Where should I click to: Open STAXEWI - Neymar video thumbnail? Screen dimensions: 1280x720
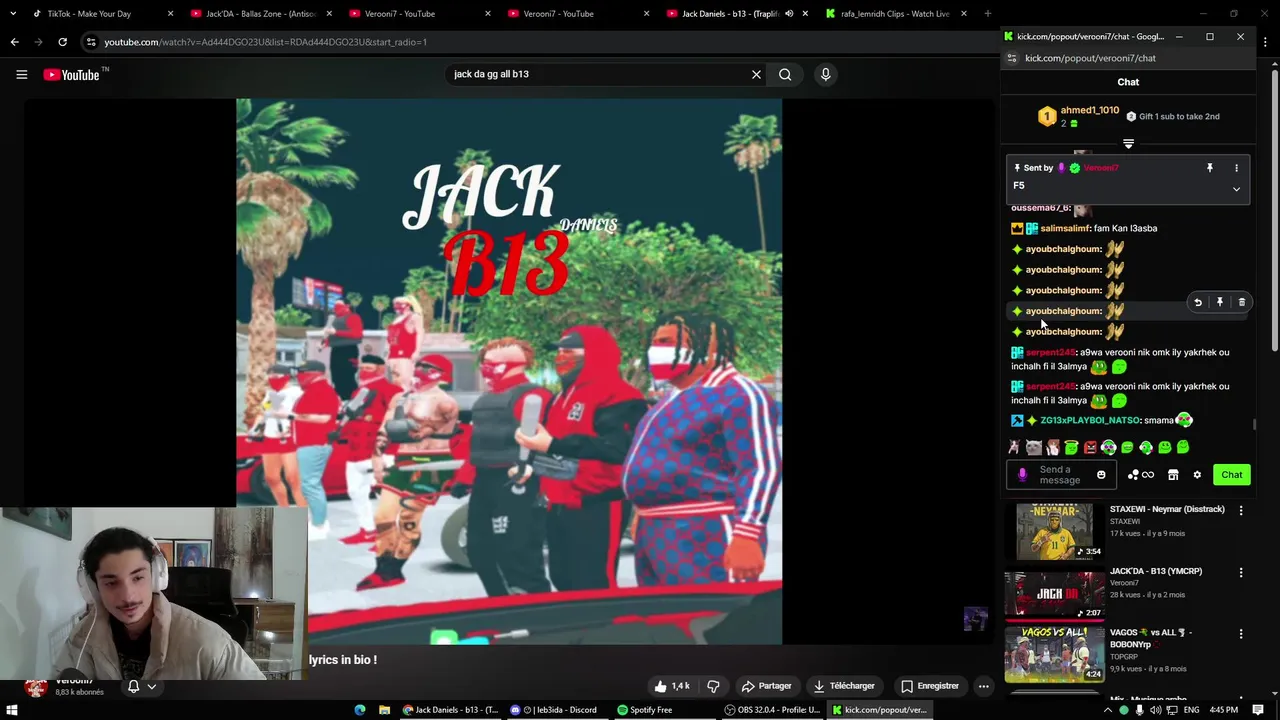(1054, 532)
